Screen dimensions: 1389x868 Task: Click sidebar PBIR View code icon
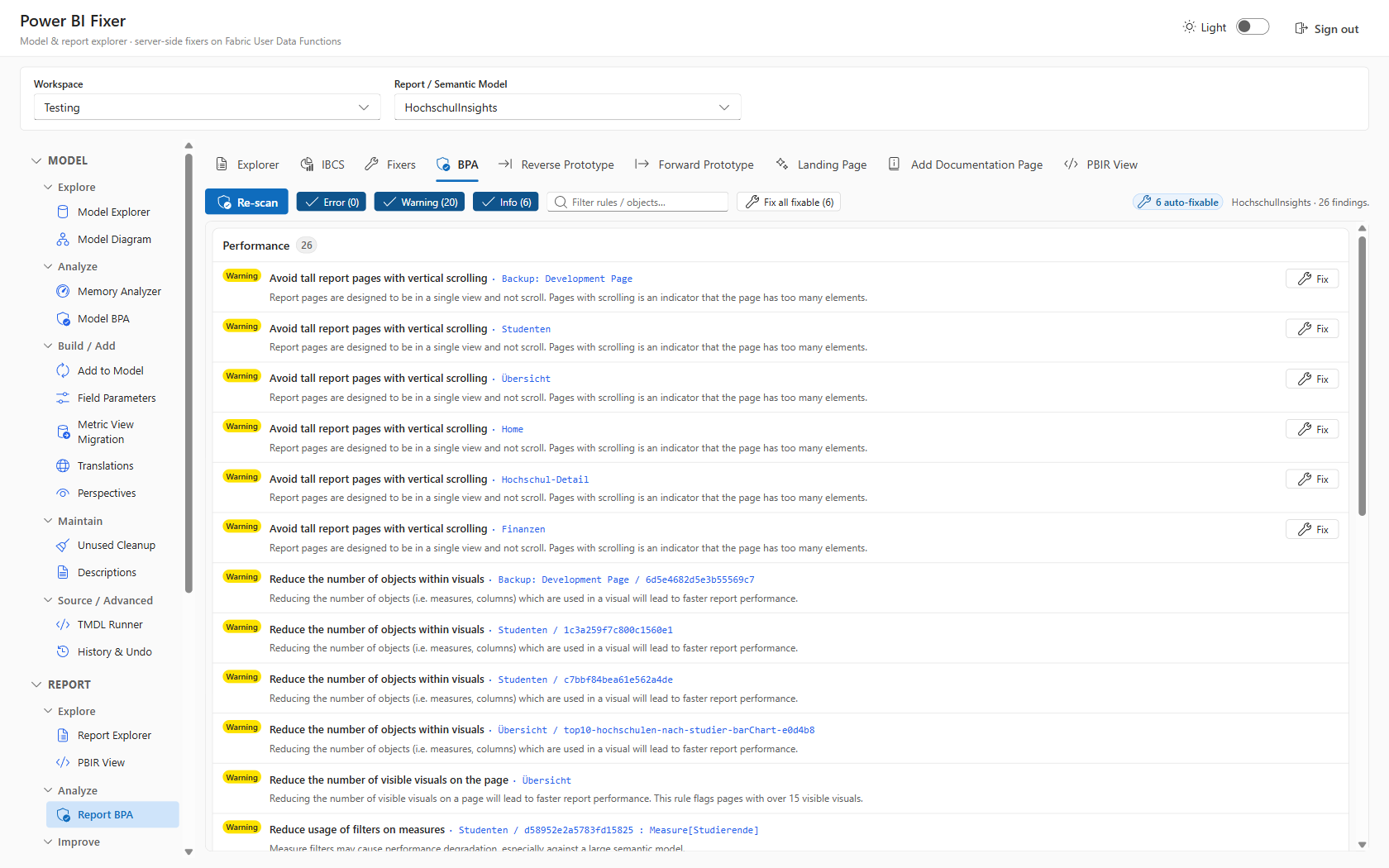pyautogui.click(x=63, y=762)
